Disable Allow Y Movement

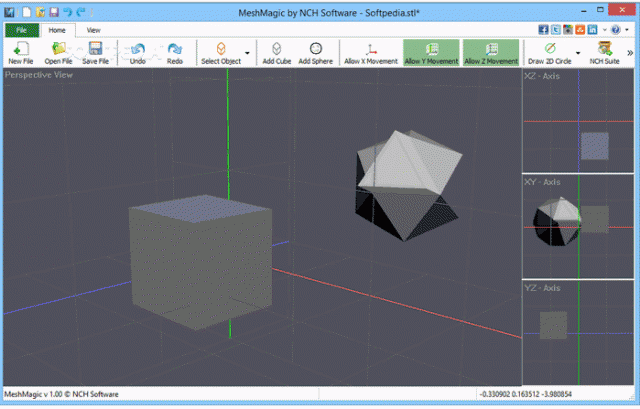tap(430, 52)
